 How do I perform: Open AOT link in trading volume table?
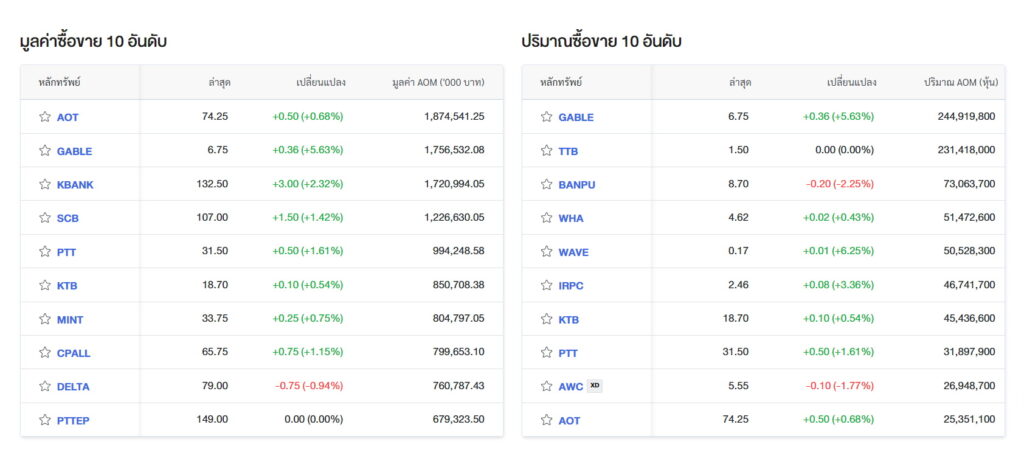point(569,421)
